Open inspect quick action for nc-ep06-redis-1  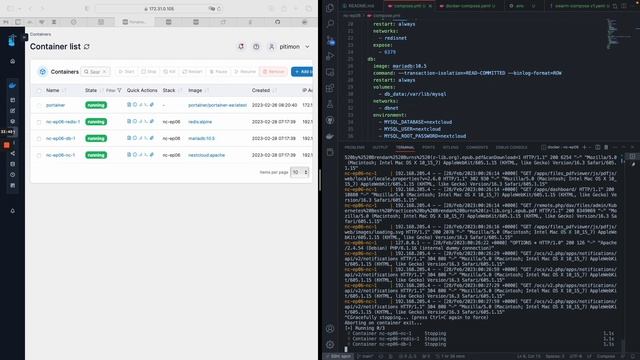click(x=135, y=121)
